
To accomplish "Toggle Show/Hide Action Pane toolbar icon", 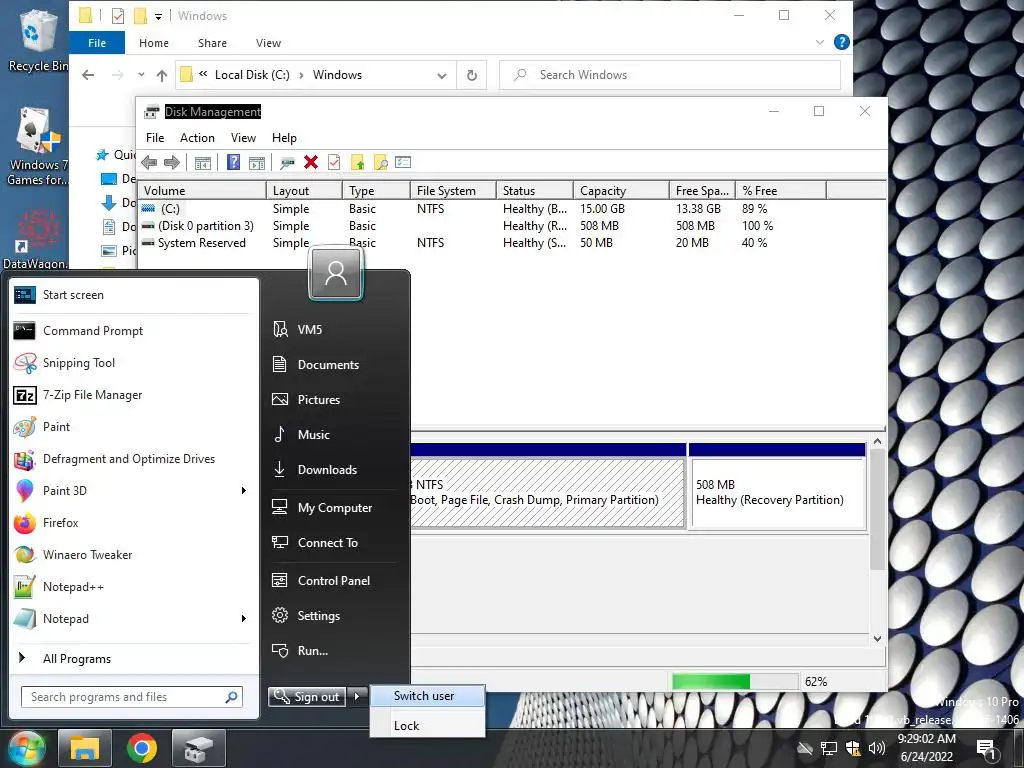I will tap(257, 163).
